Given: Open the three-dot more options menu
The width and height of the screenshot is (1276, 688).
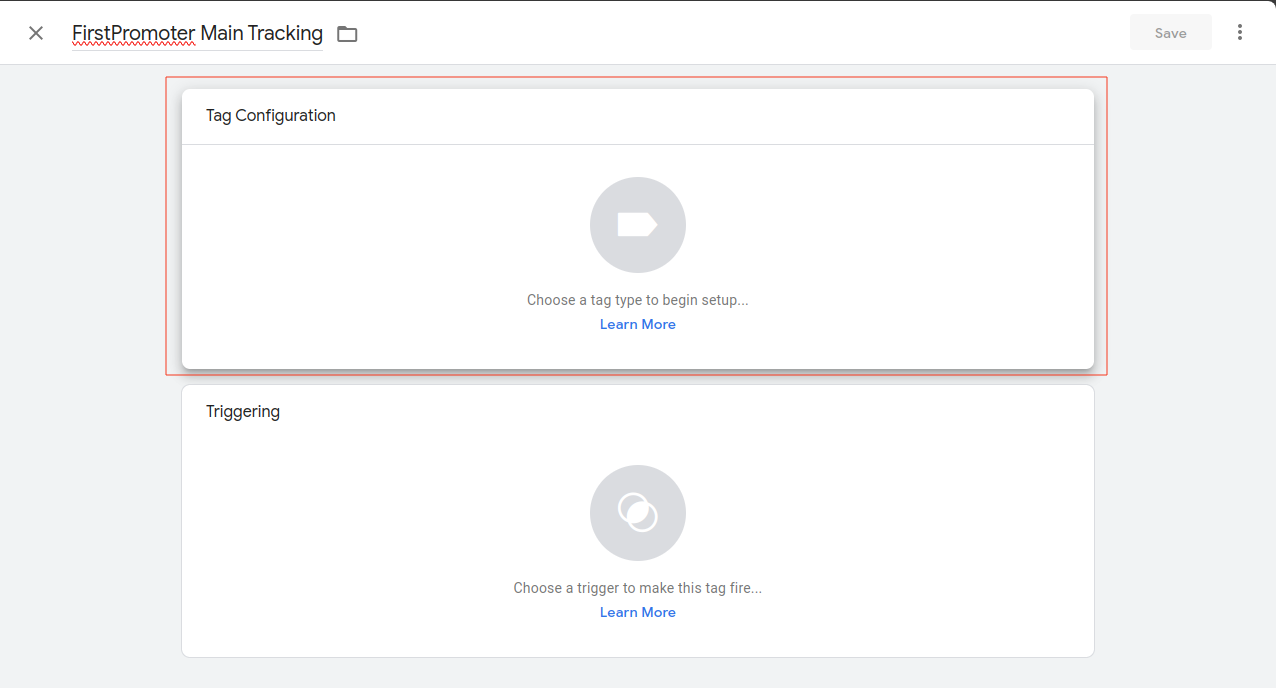Looking at the screenshot, I should click(1240, 33).
